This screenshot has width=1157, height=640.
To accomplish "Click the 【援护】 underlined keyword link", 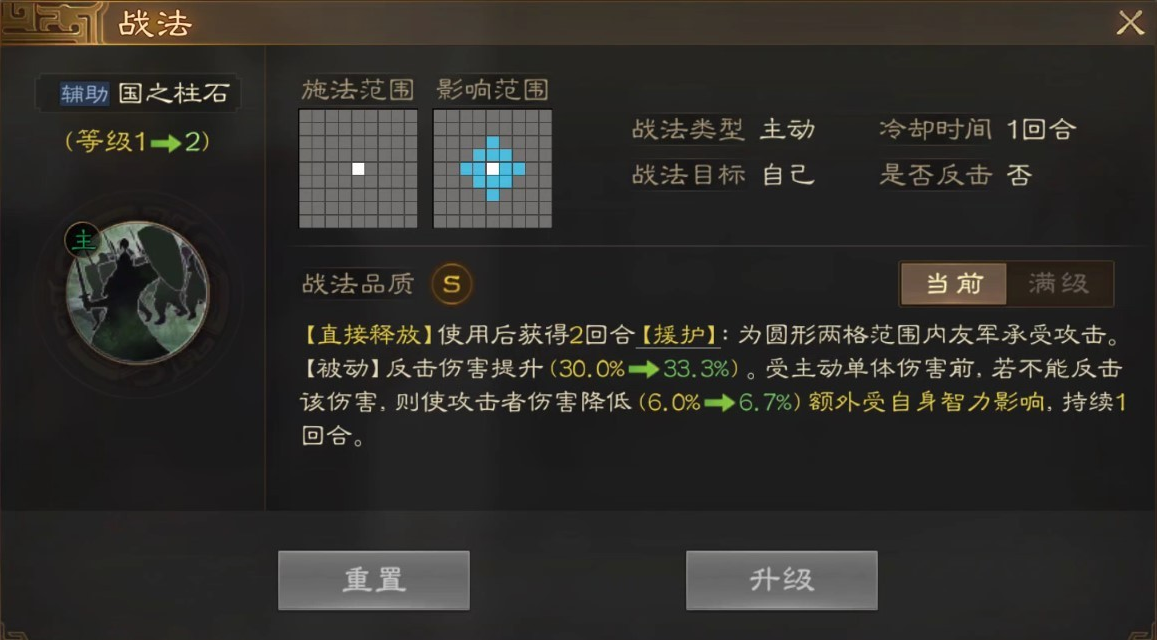I will coord(677,335).
